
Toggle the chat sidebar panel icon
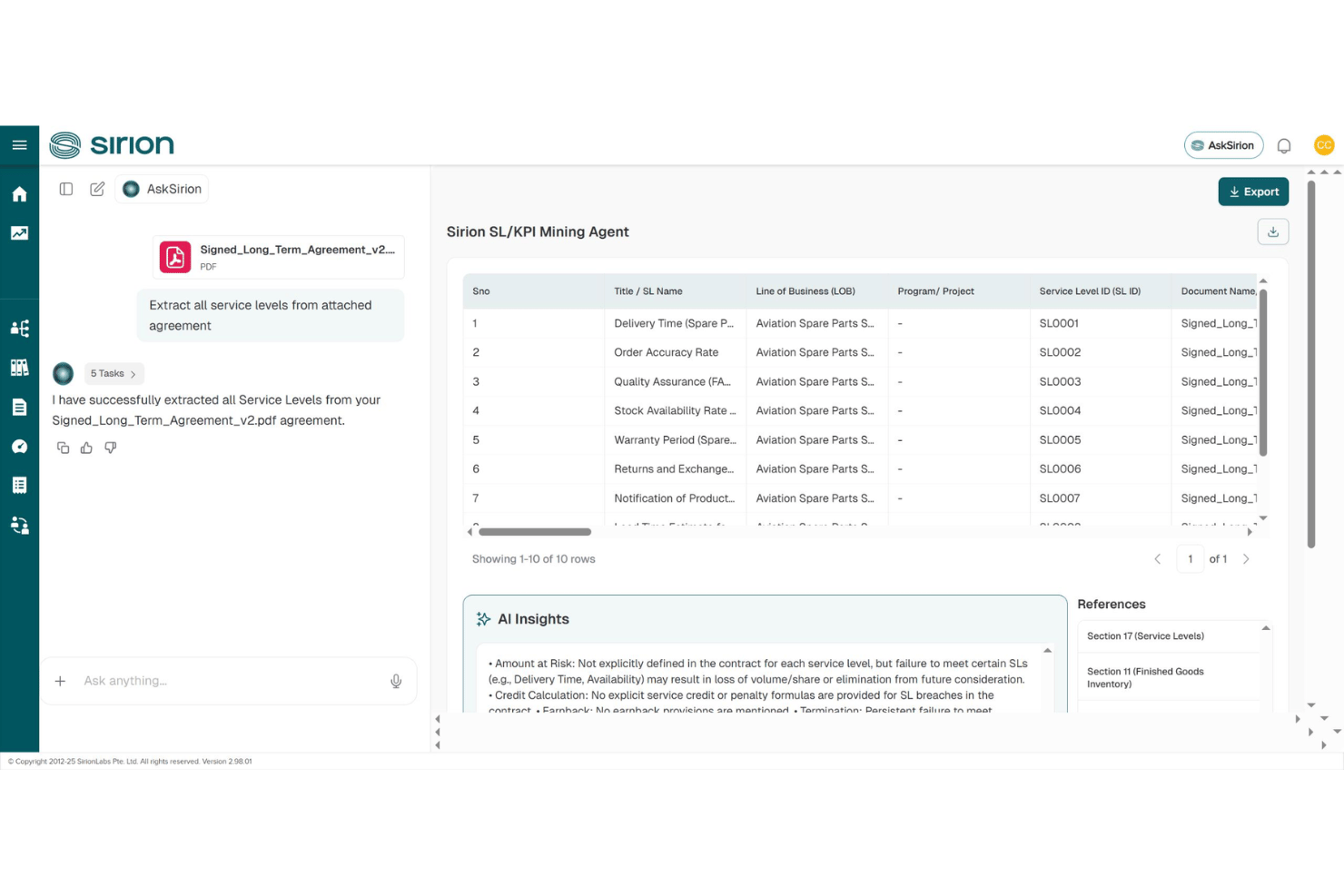(66, 189)
